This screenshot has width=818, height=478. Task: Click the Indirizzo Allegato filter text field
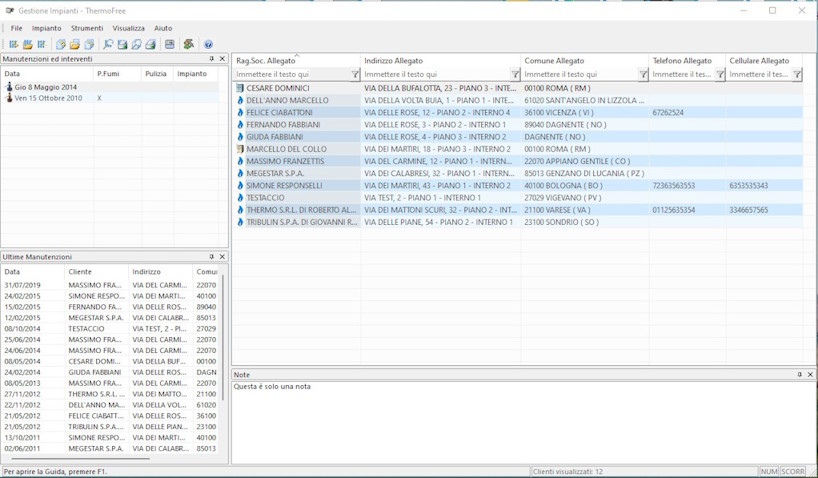coord(436,75)
